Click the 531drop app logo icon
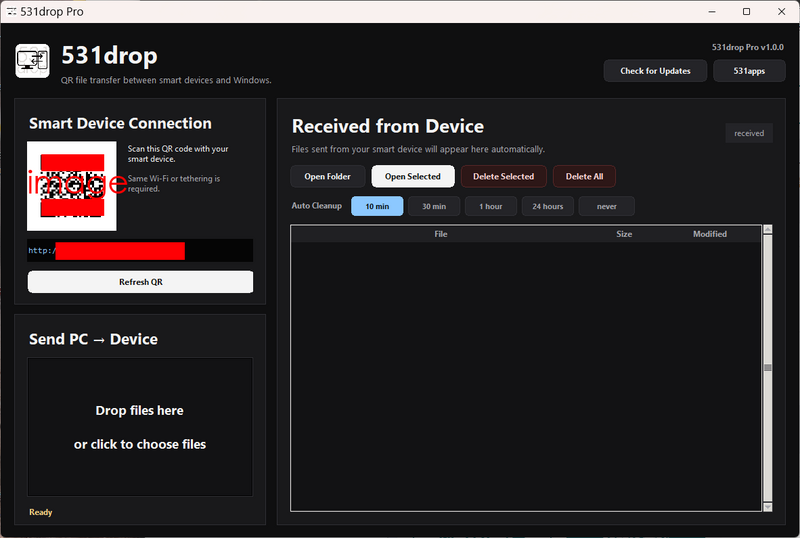 pos(33,61)
